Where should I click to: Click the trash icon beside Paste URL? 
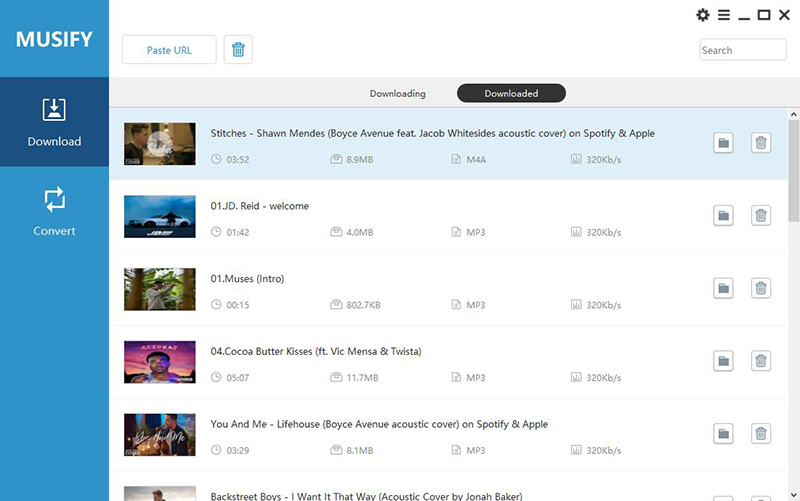238,49
